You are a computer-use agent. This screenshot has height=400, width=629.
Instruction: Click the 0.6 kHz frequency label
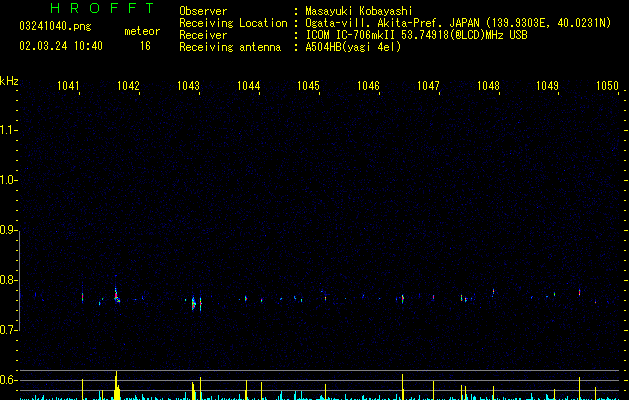tap(8, 380)
